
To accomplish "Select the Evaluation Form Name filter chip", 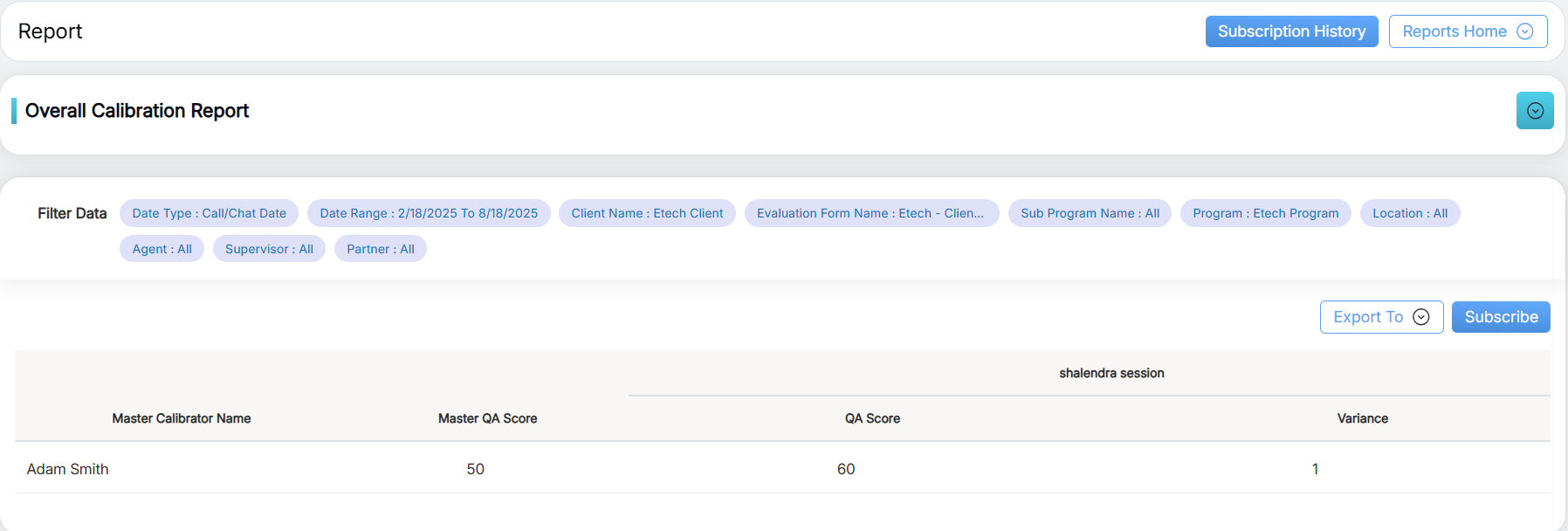I will click(870, 213).
